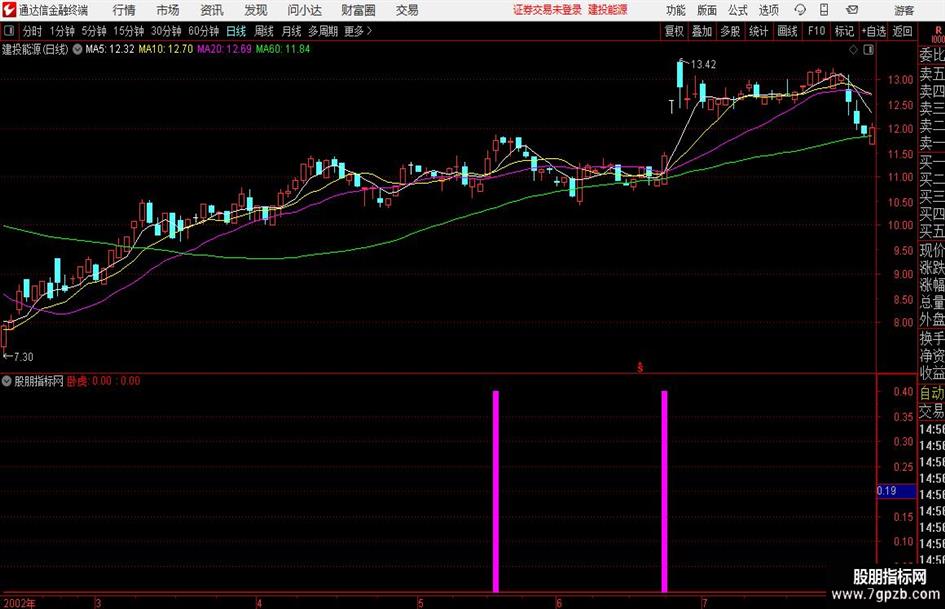Viewport: 945px width, 609px height.
Task: Open the 选项 menu
Action: (768, 10)
